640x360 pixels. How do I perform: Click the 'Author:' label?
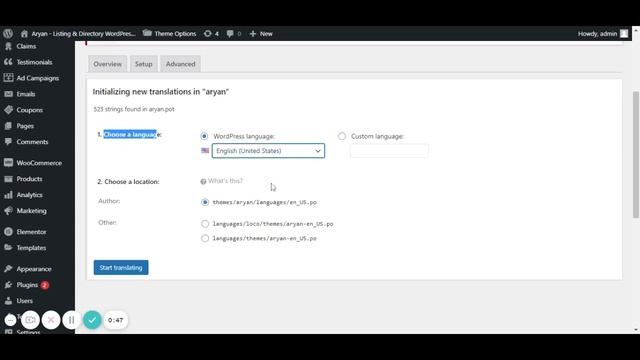109,201
